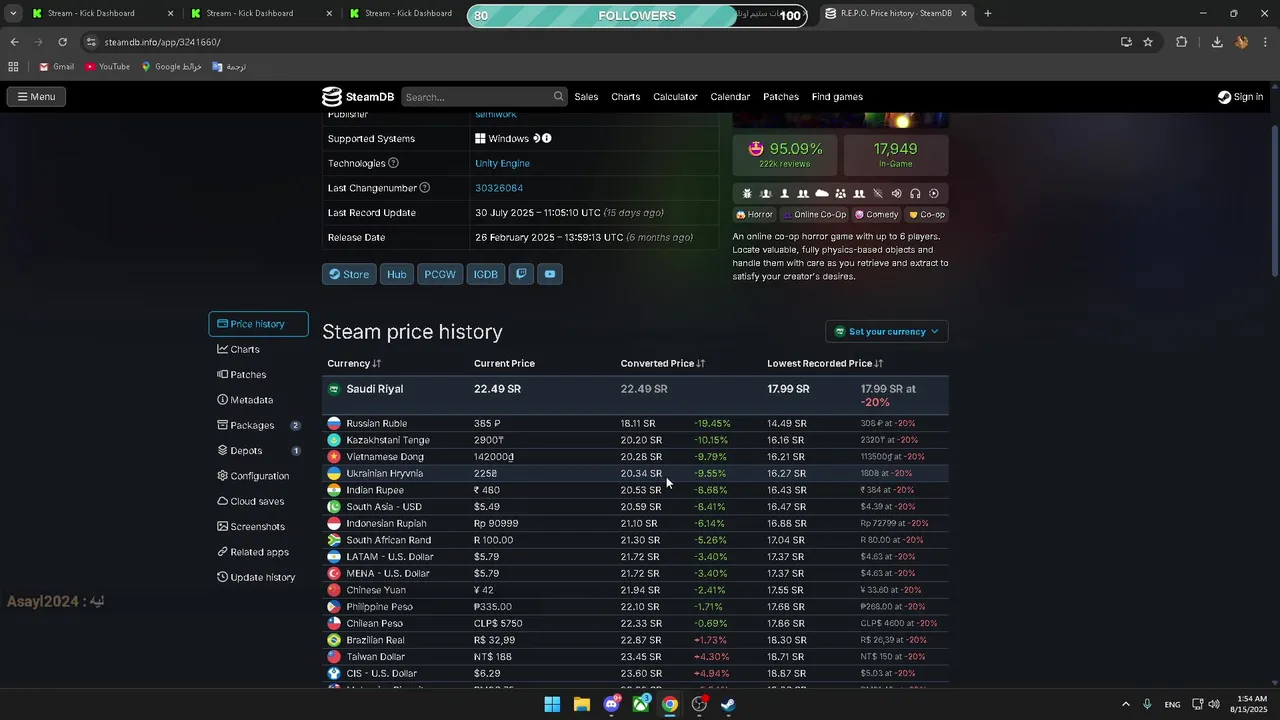Open the Calculator page
This screenshot has height=720, width=1280.
675,97
